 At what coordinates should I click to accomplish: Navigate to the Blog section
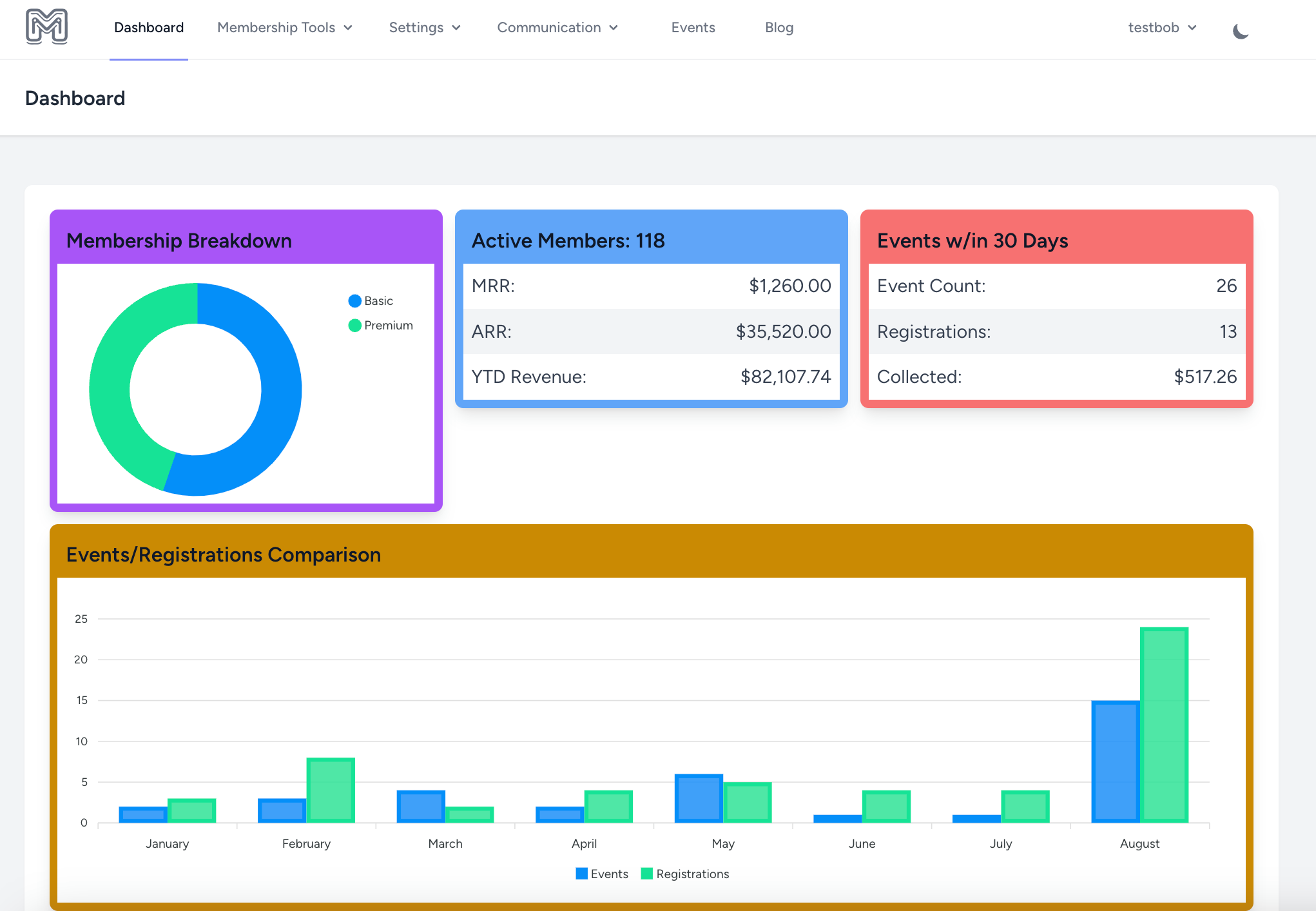779,28
